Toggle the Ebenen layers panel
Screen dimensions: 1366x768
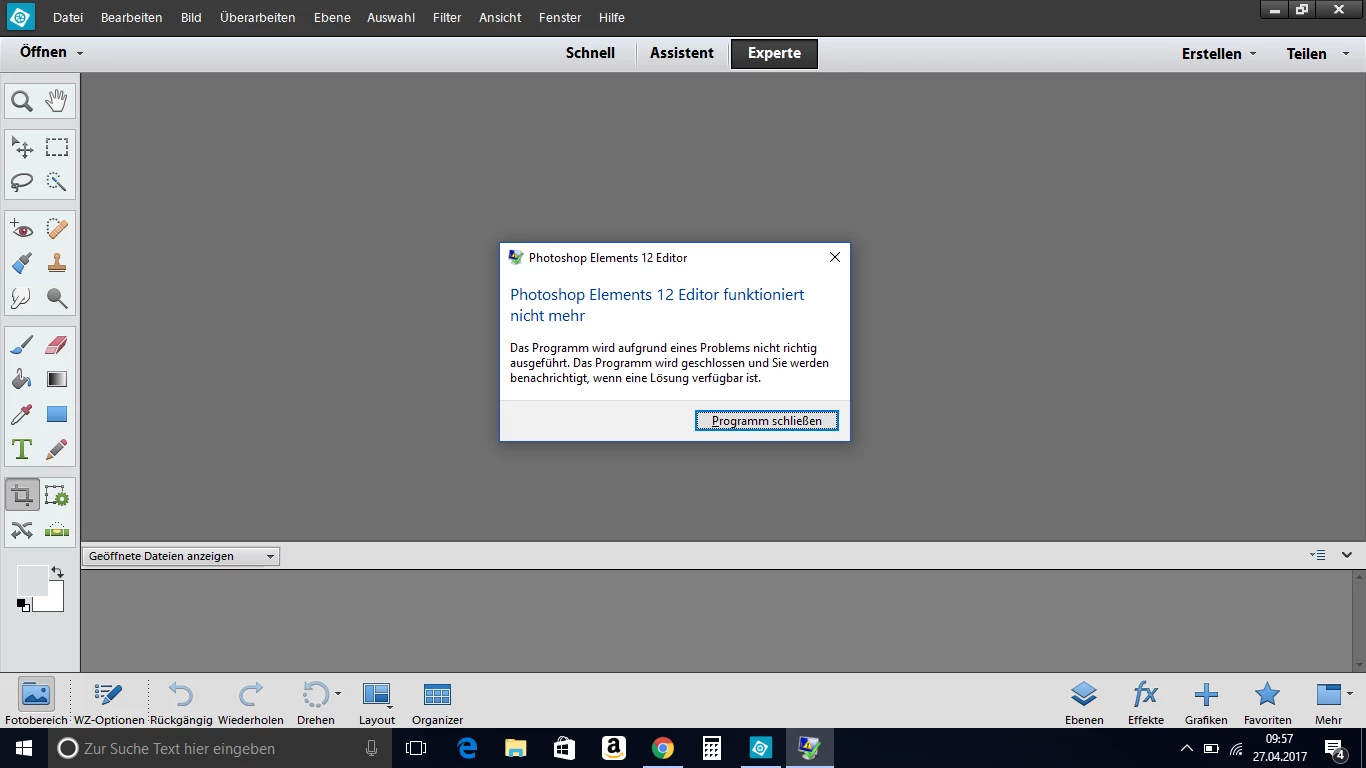pos(1084,702)
